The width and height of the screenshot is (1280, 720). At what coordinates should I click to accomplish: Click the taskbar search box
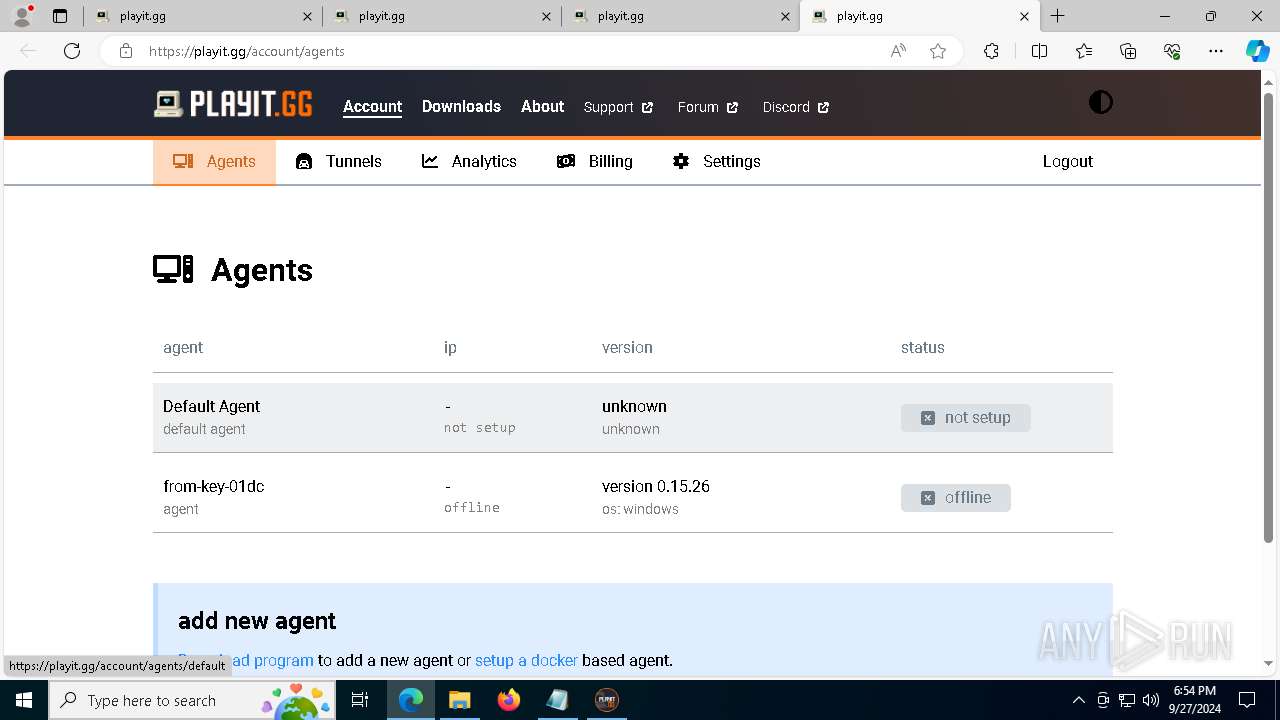193,700
